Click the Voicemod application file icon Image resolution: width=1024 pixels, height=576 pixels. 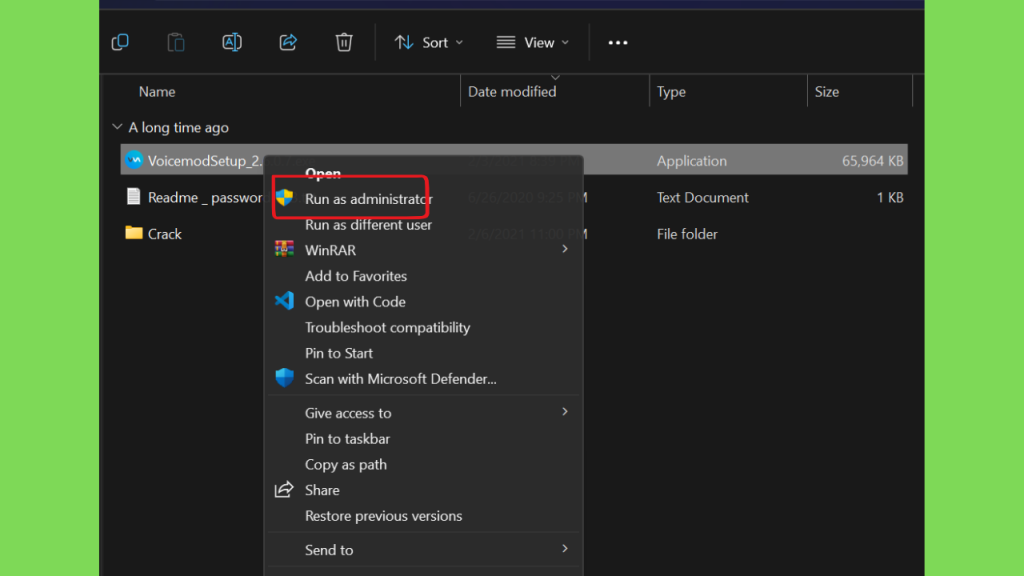pos(134,159)
